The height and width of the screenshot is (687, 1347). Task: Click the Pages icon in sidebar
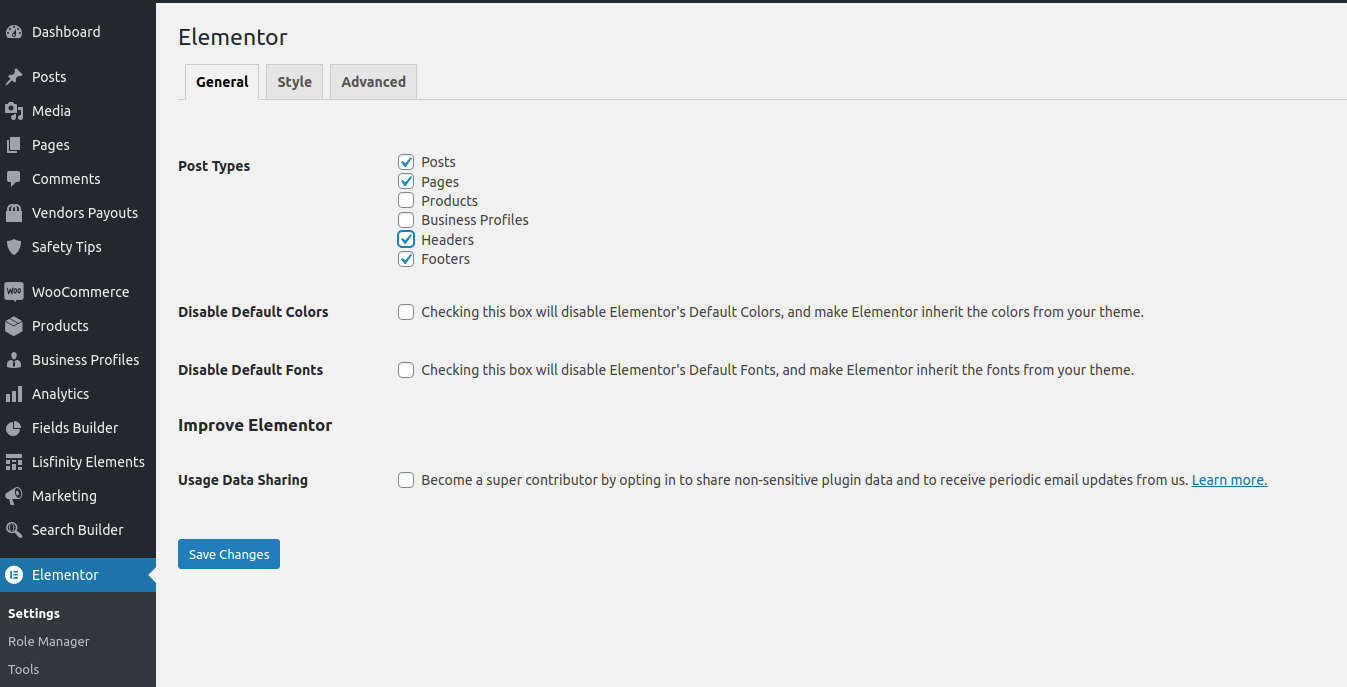tap(14, 145)
